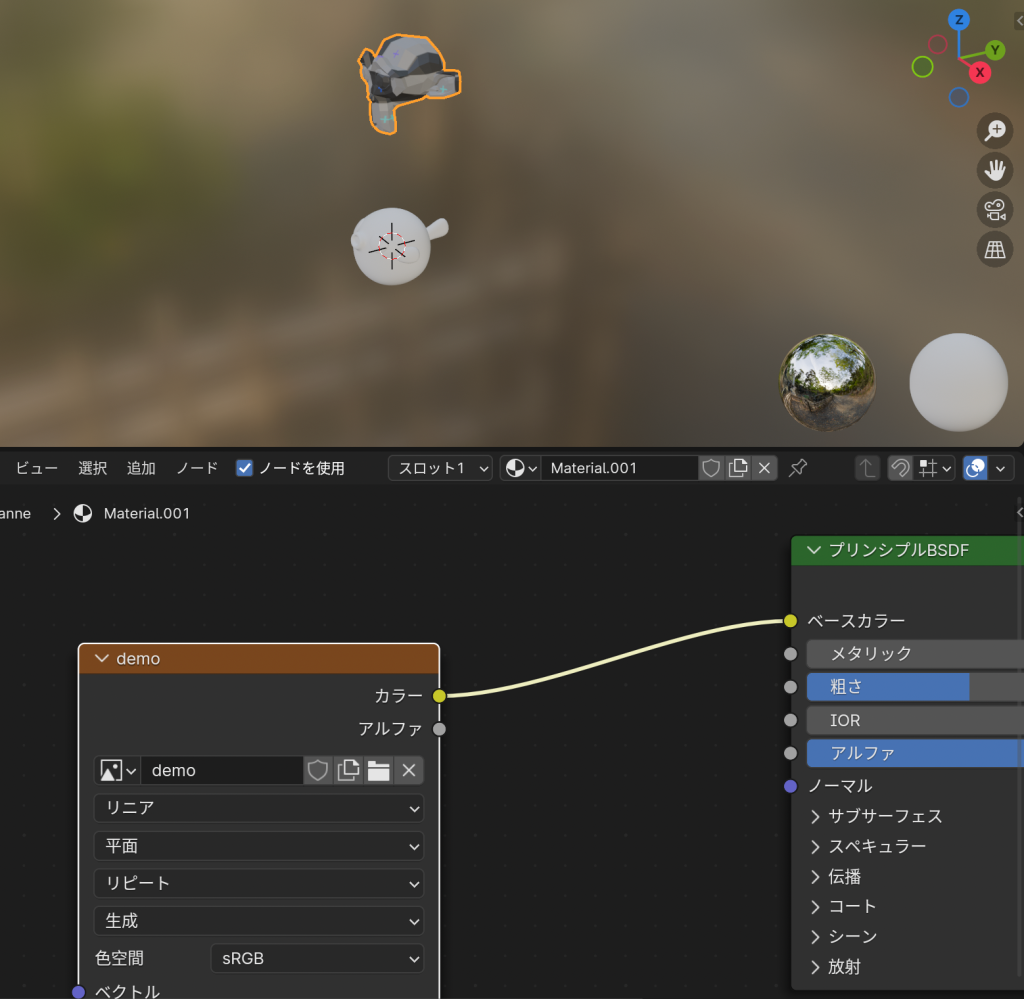Viewport: 1024px width, 999px height.
Task: Open the 追加 menu
Action: pos(141,468)
